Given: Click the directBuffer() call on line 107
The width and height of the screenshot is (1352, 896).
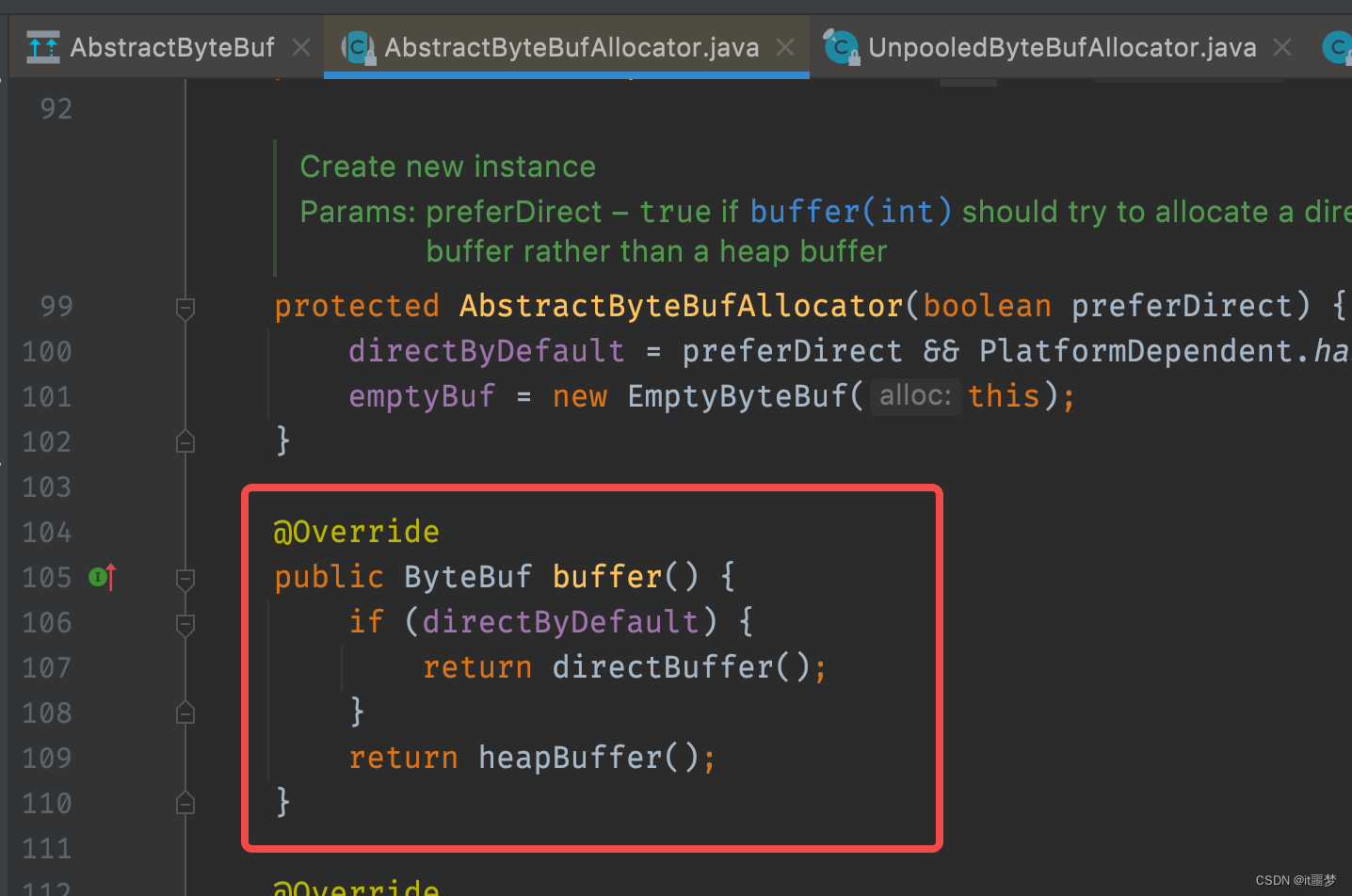Looking at the screenshot, I should pos(681,667).
